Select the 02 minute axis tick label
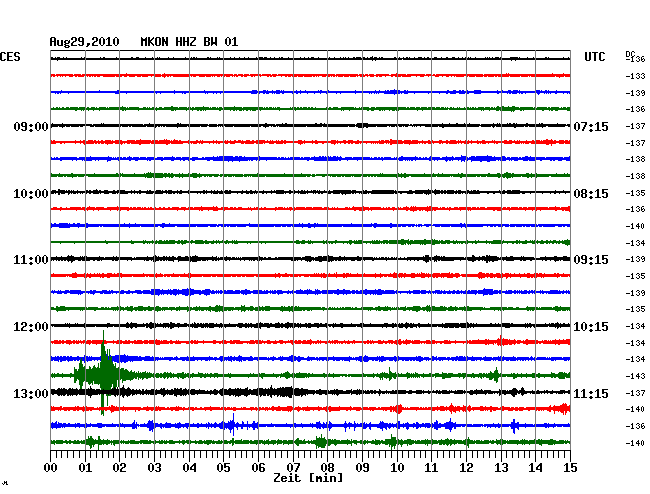The image size is (650, 494). coord(119,468)
